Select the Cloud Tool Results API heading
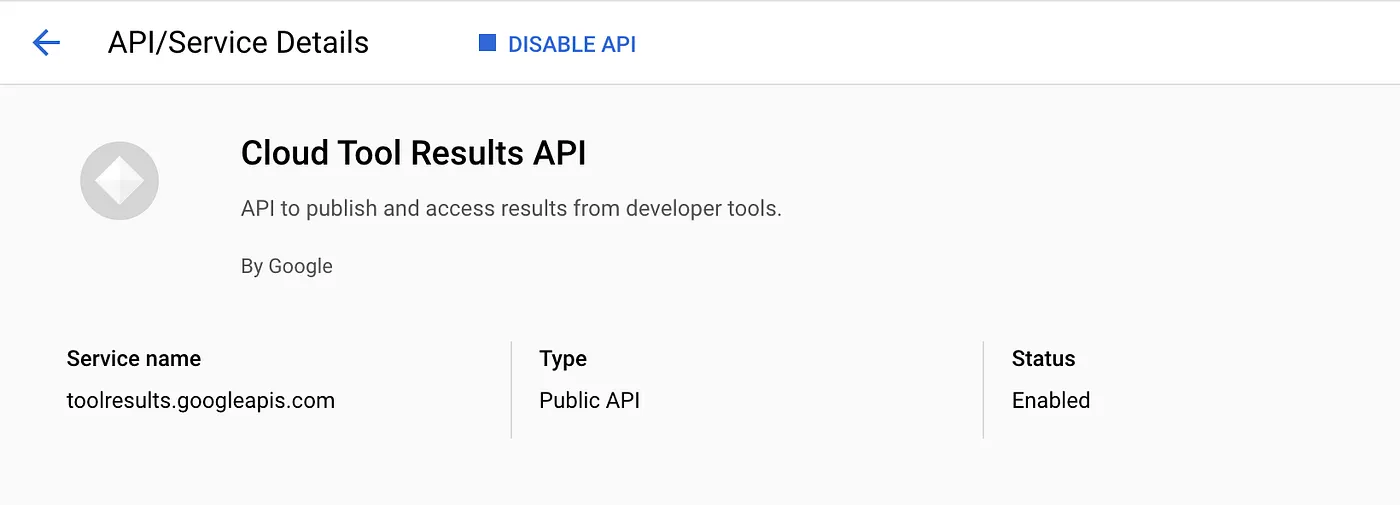Screen dimensions: 1400x505 pos(413,153)
